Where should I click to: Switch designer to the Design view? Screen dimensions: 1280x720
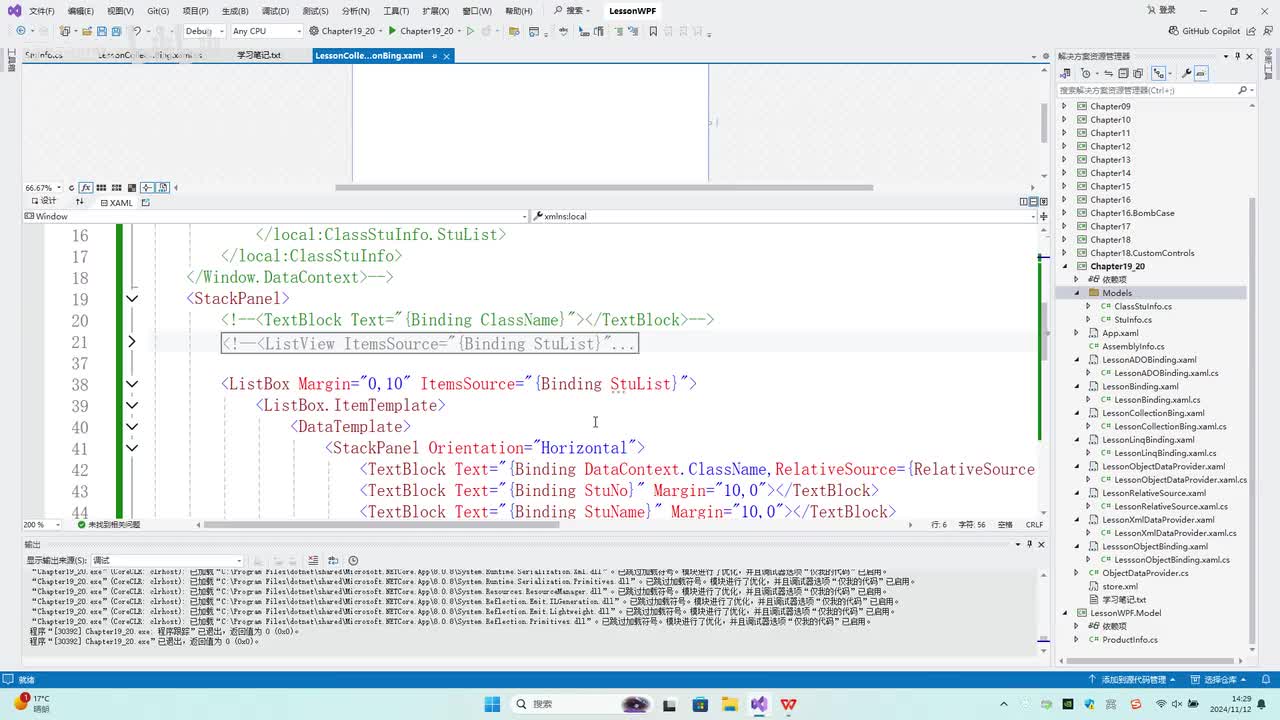click(43, 202)
